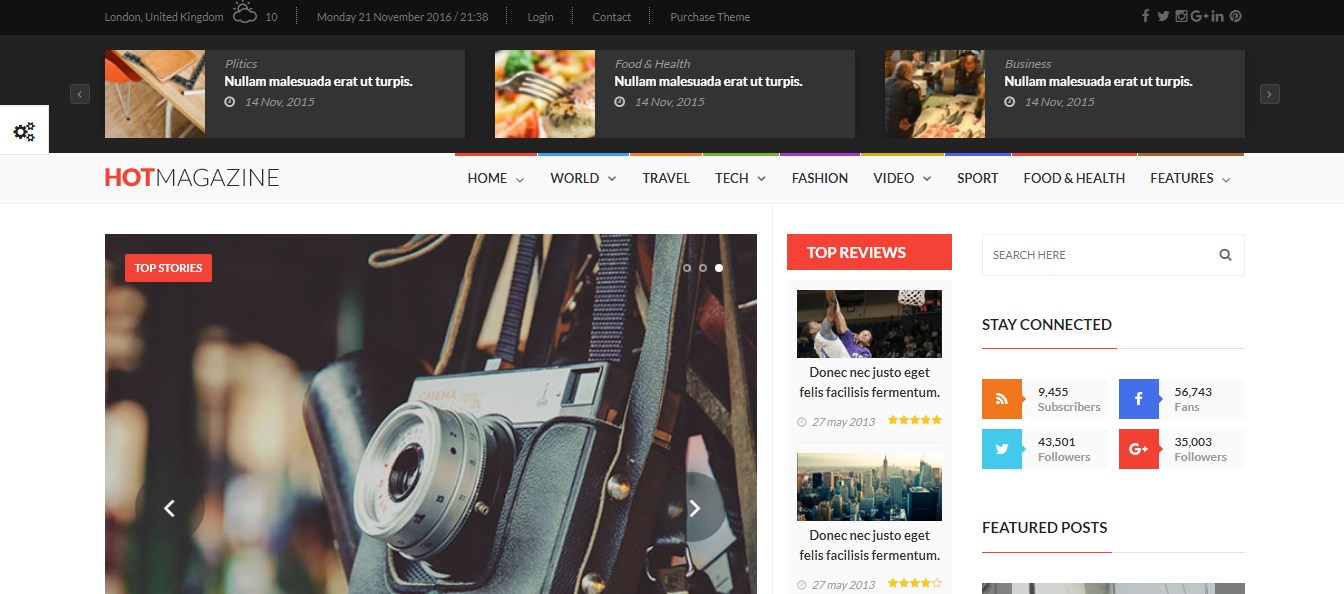The width and height of the screenshot is (1344, 594).
Task: Select the third slider navigation dot
Action: (x=718, y=268)
